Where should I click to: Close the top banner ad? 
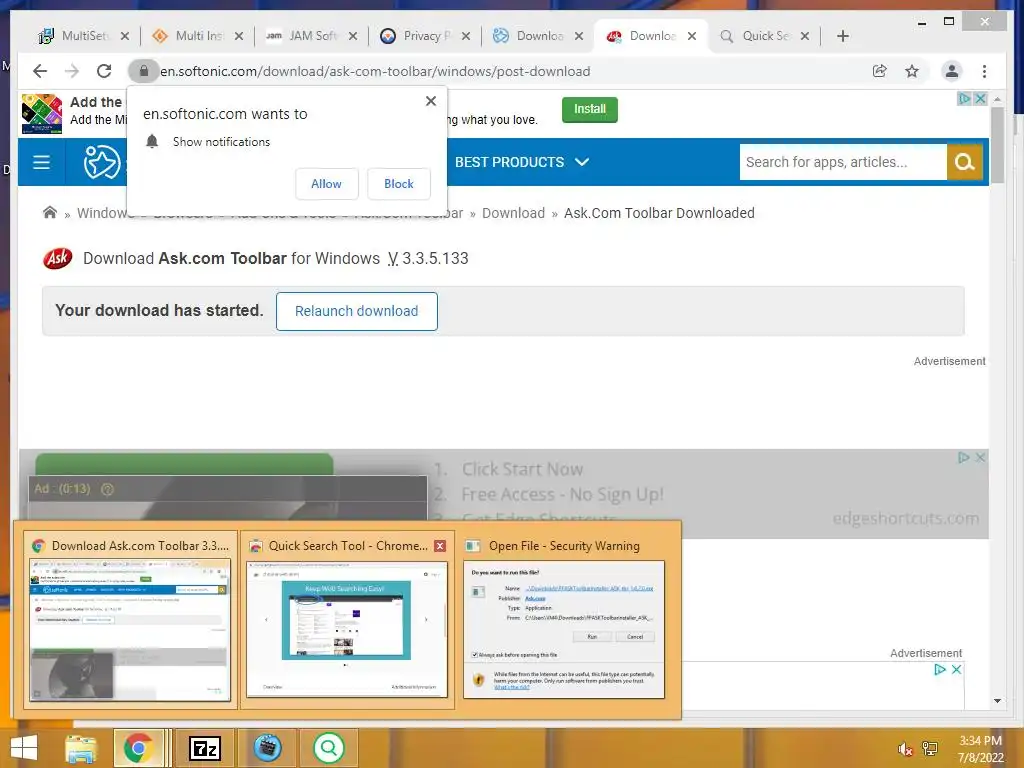980,99
